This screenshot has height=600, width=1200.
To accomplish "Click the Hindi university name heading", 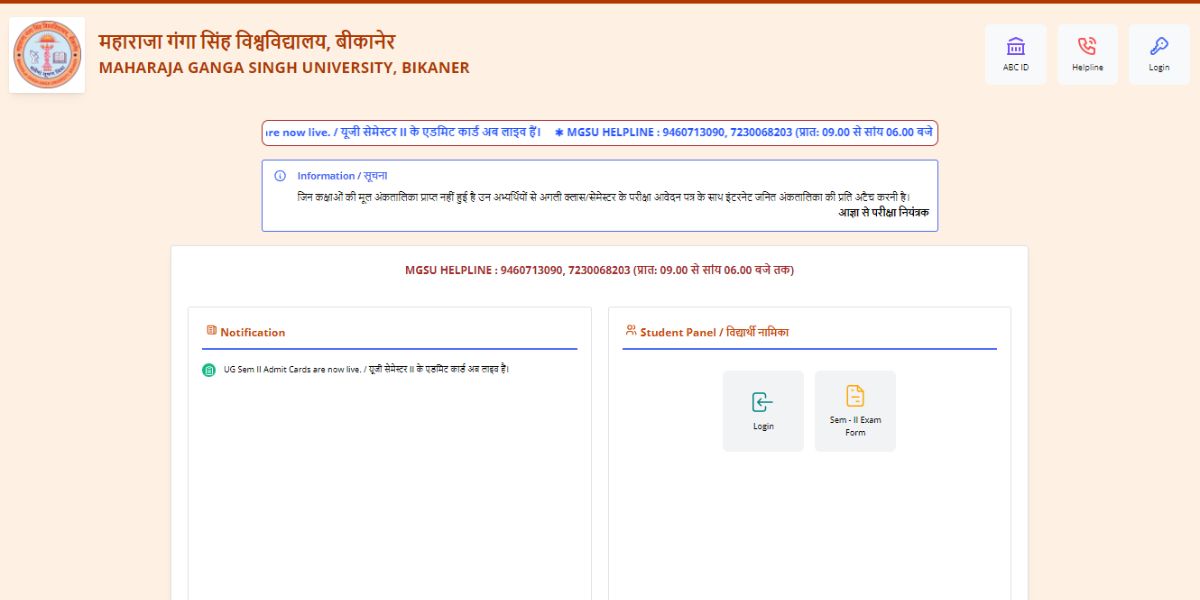I will click(247, 42).
